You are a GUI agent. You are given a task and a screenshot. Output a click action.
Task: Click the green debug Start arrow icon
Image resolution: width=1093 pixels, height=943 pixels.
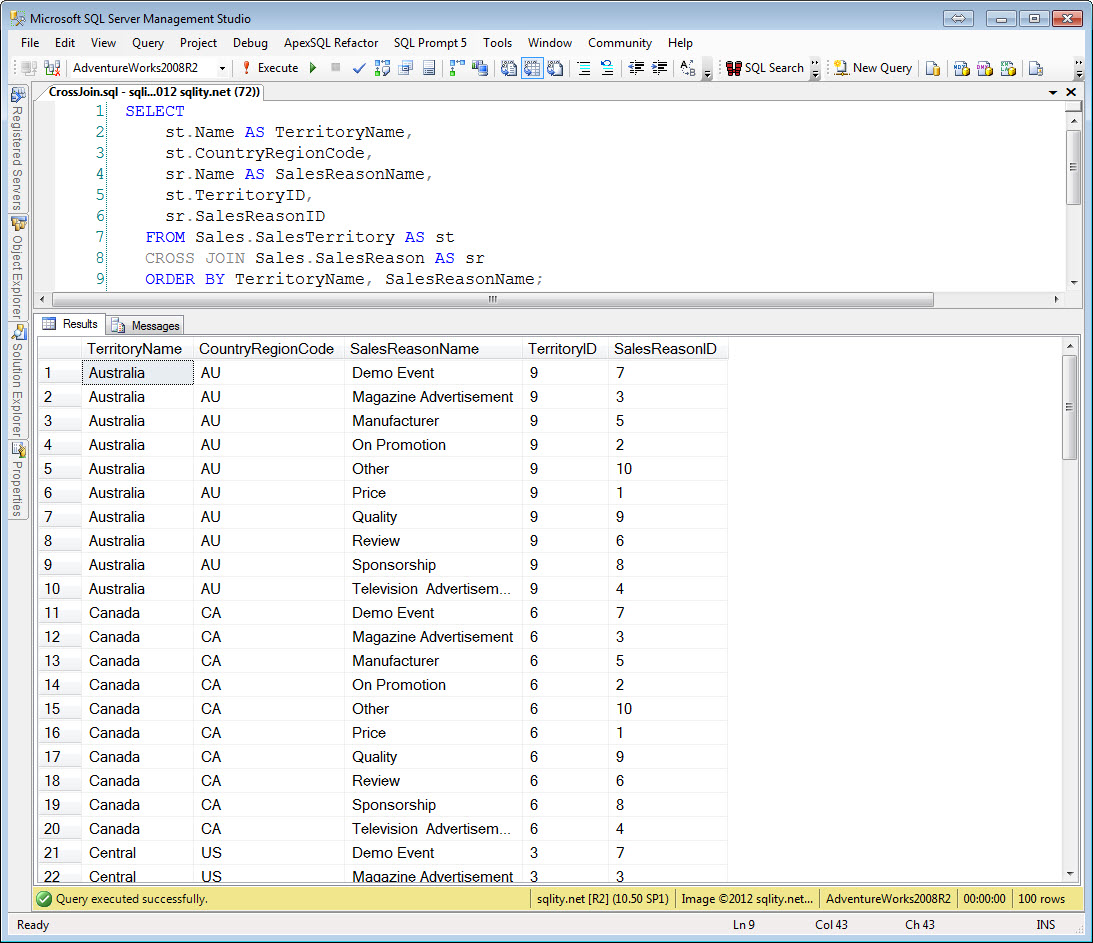pos(312,68)
